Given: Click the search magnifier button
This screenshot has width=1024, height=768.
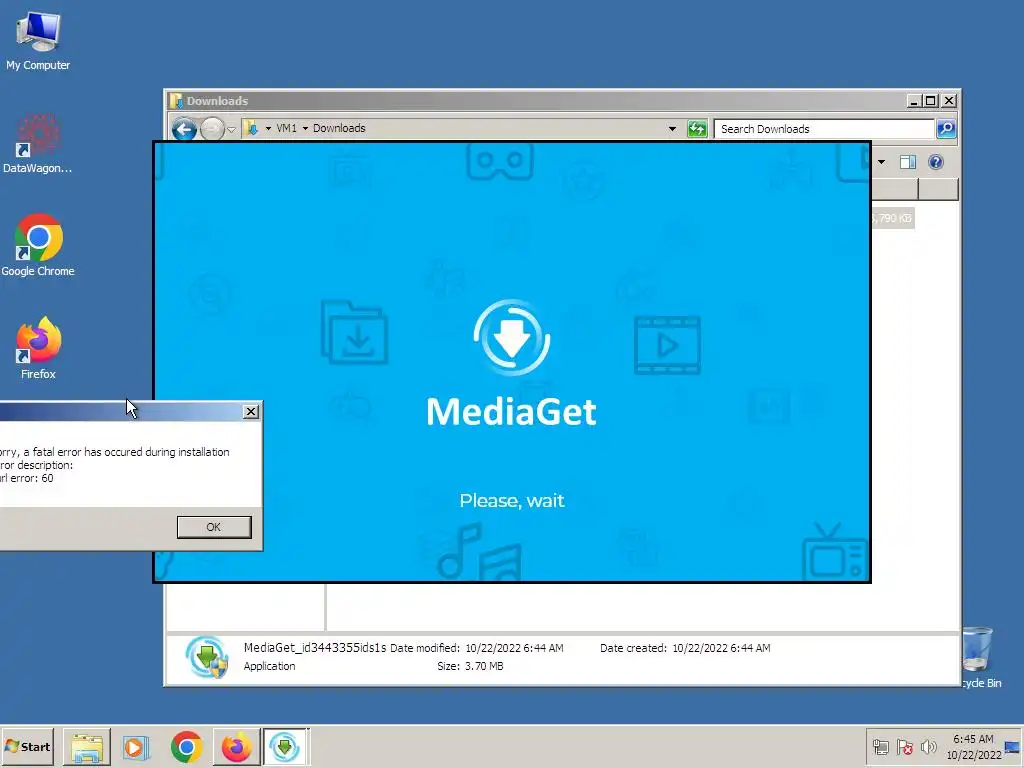Looking at the screenshot, I should click(x=946, y=129).
